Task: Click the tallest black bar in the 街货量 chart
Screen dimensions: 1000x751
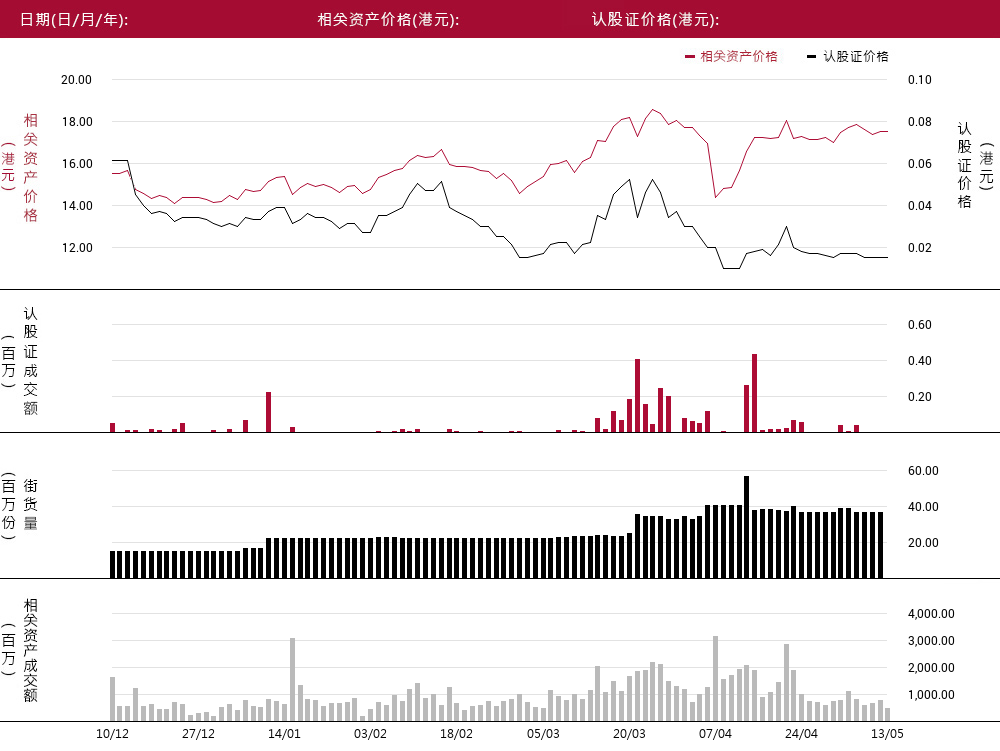Action: (x=746, y=527)
